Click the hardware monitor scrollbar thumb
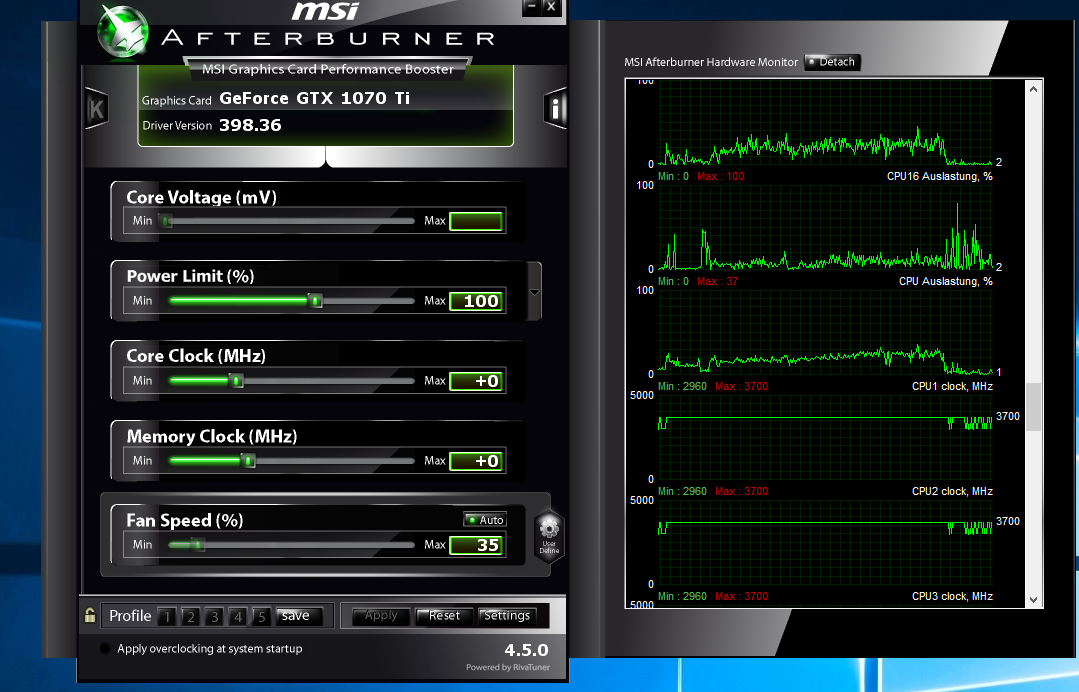 point(1033,407)
